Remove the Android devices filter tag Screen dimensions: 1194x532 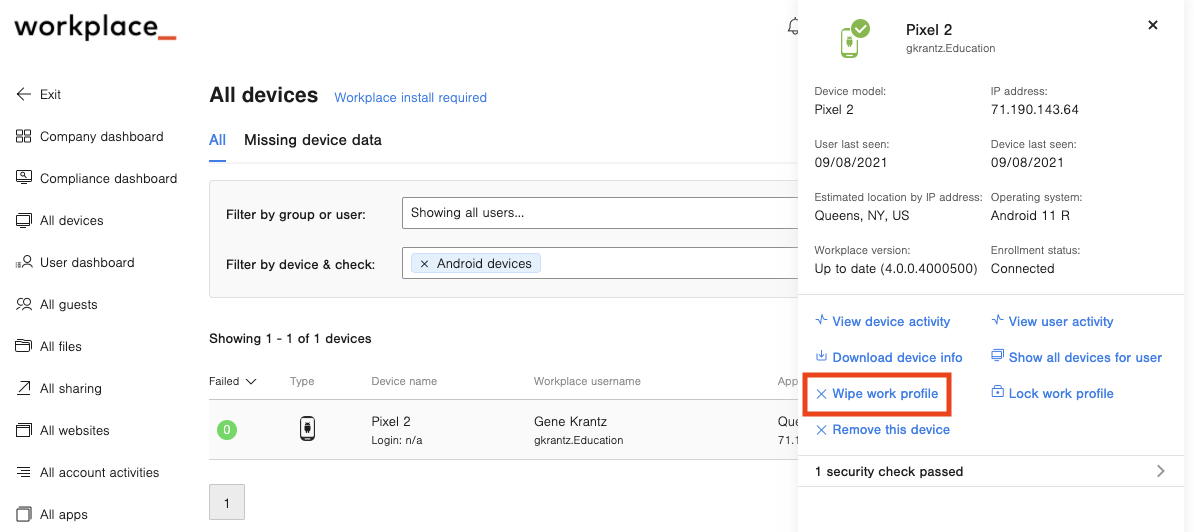pyautogui.click(x=424, y=263)
